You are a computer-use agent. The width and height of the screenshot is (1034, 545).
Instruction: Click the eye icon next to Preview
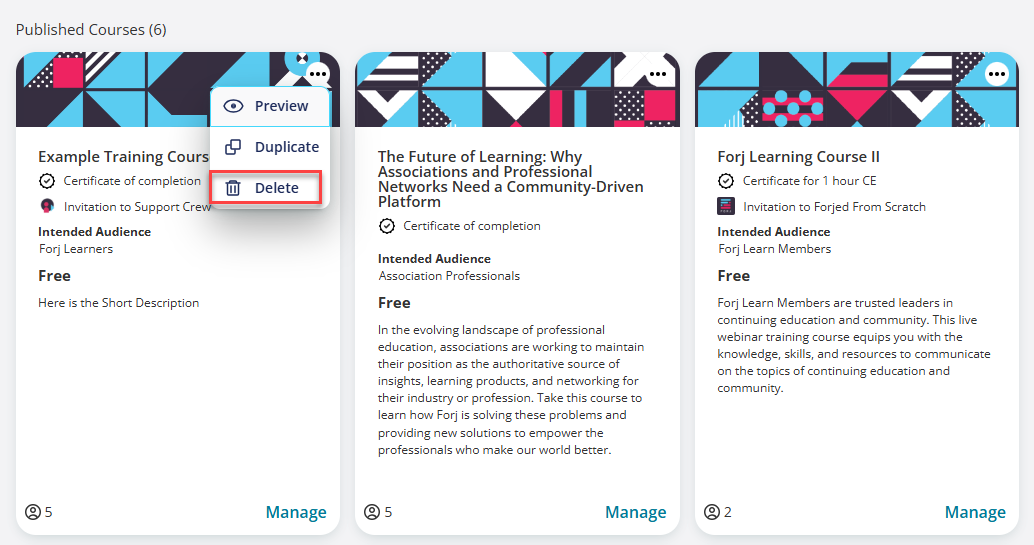point(233,106)
